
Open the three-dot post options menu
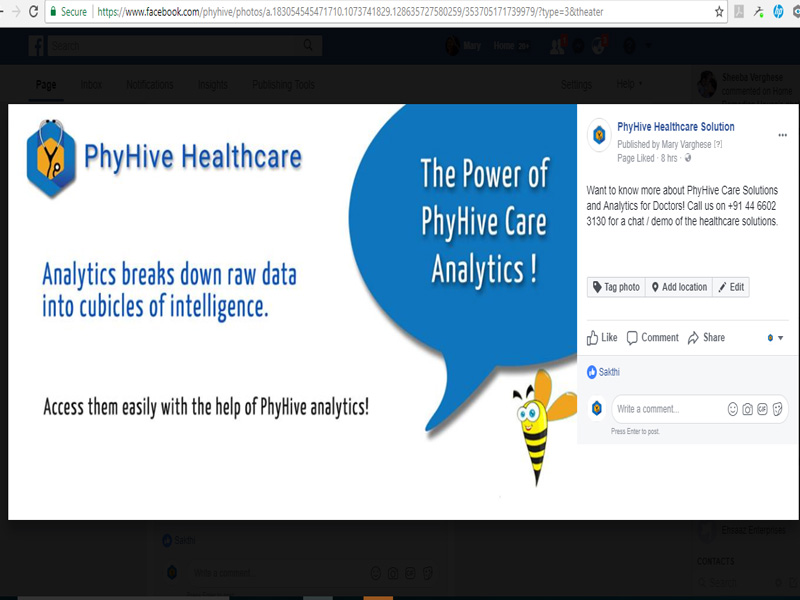click(782, 134)
